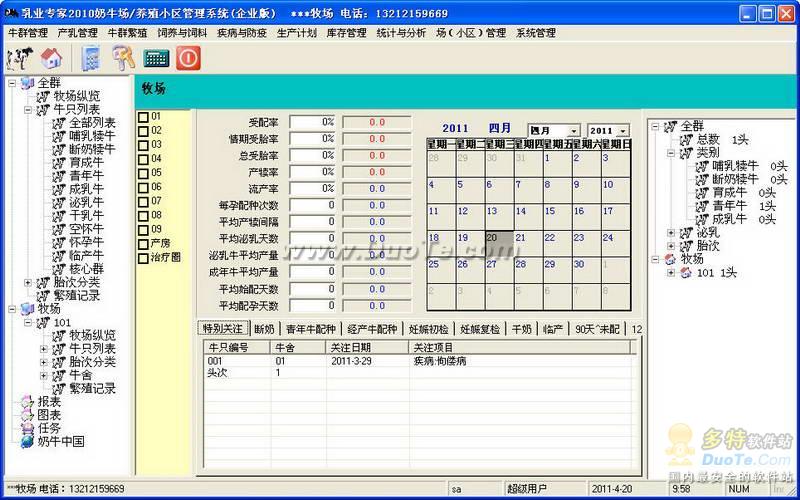Select table row with 牛只编号 001
This screenshot has height=500, width=800.
[x=419, y=361]
